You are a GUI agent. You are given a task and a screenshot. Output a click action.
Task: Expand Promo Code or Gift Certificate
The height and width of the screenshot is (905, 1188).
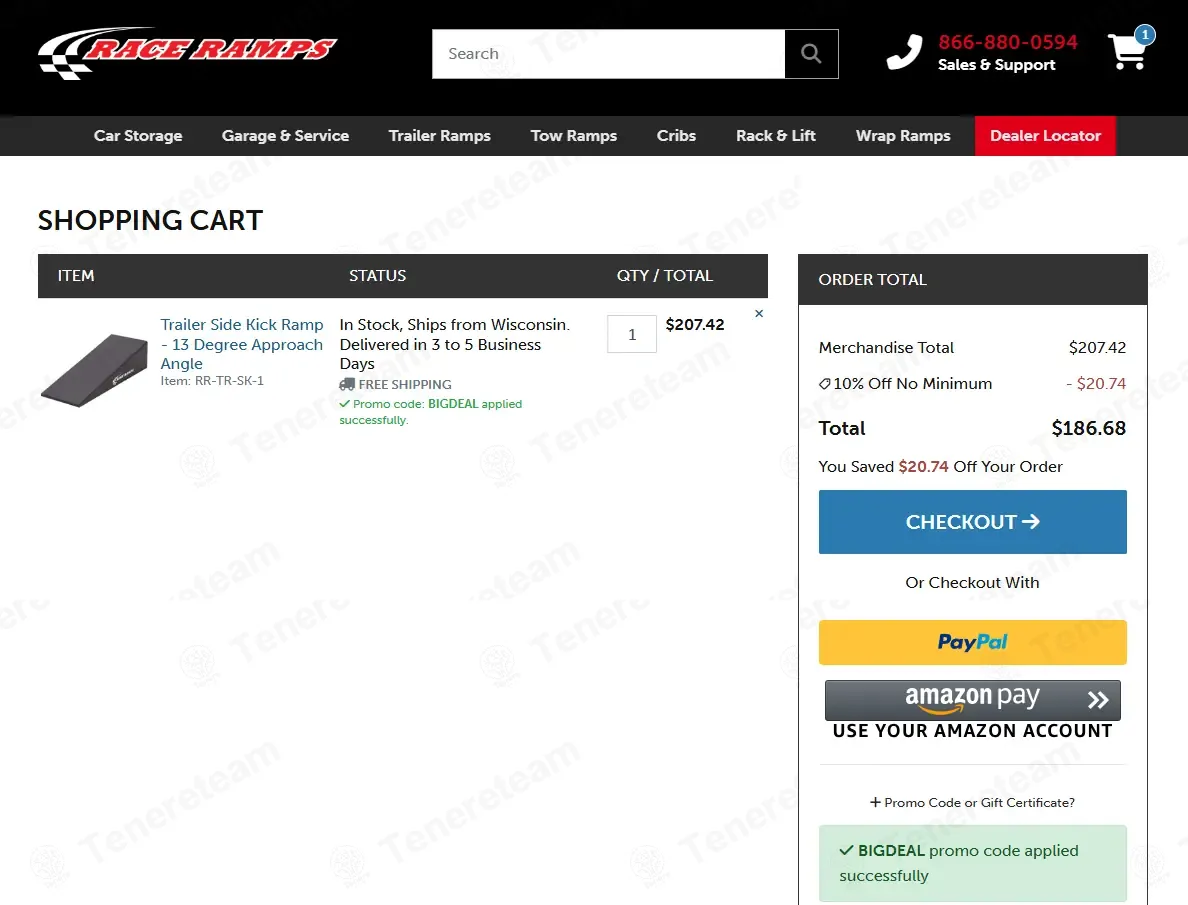pos(972,802)
